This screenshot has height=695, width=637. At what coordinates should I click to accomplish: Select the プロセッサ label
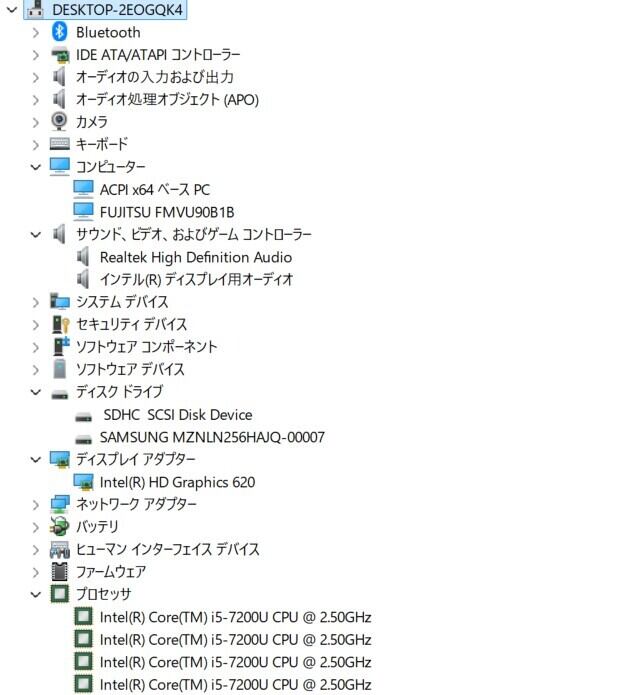104,594
